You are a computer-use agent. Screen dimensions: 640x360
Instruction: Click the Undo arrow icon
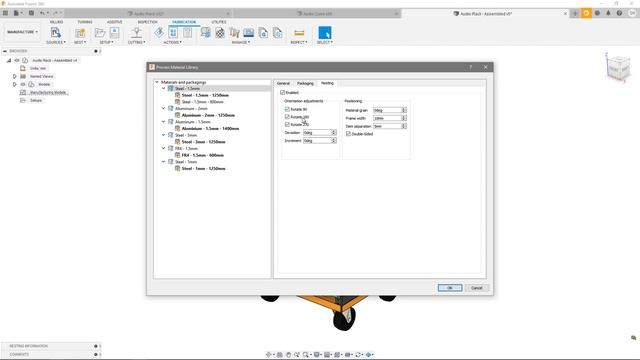(42, 13)
